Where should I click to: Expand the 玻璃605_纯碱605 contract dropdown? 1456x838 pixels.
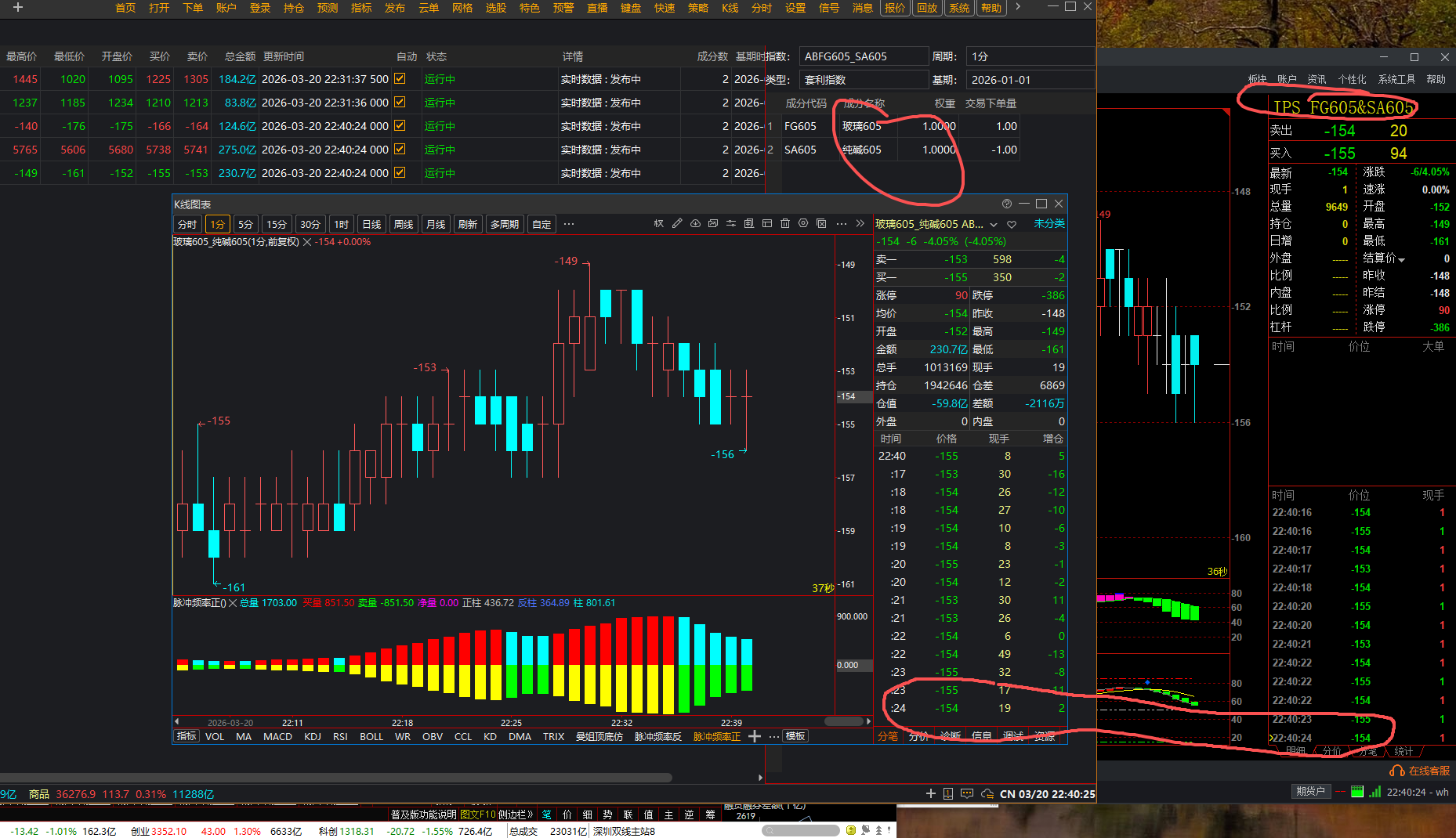[x=994, y=225]
